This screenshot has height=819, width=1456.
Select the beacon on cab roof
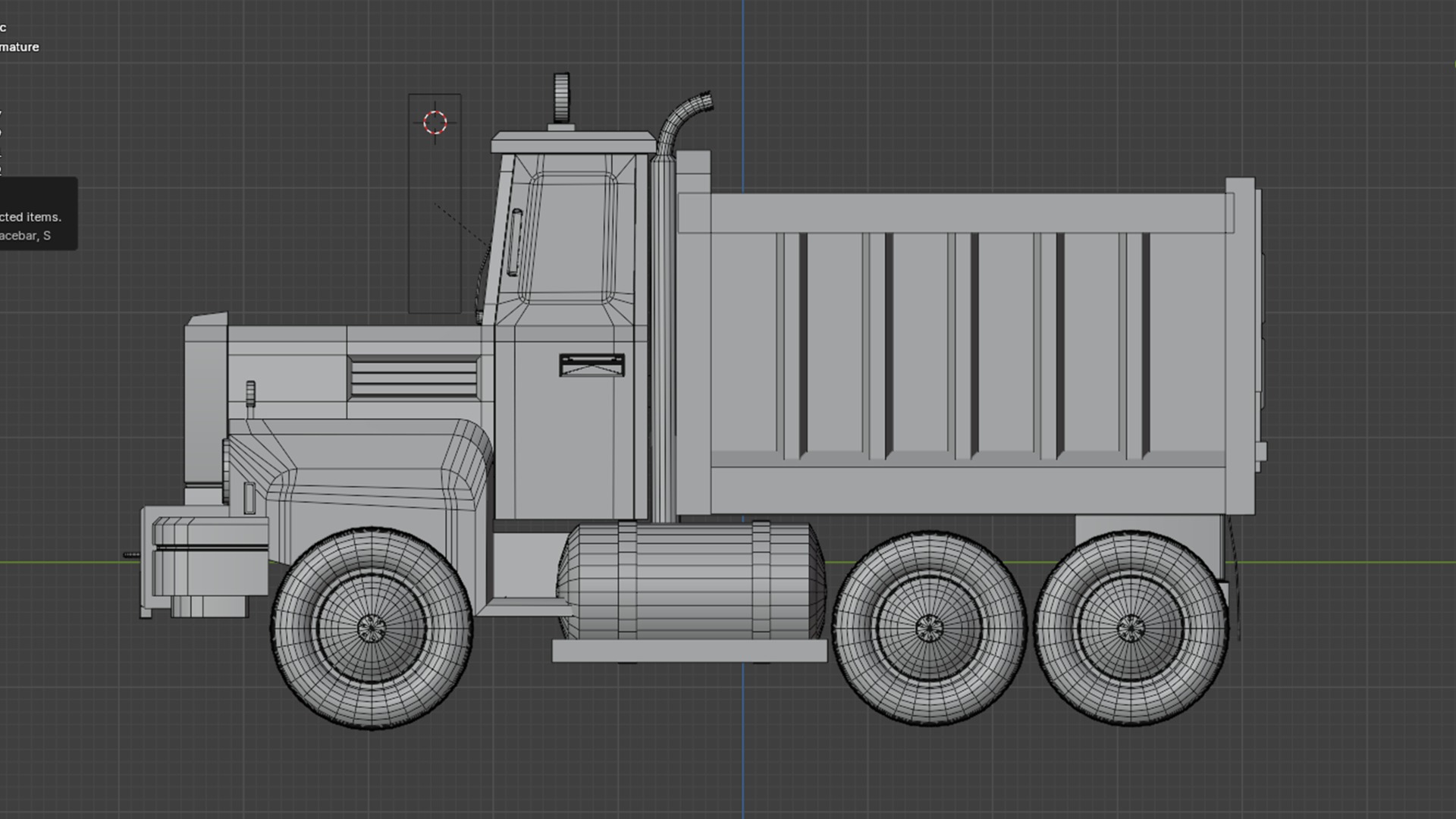561,99
